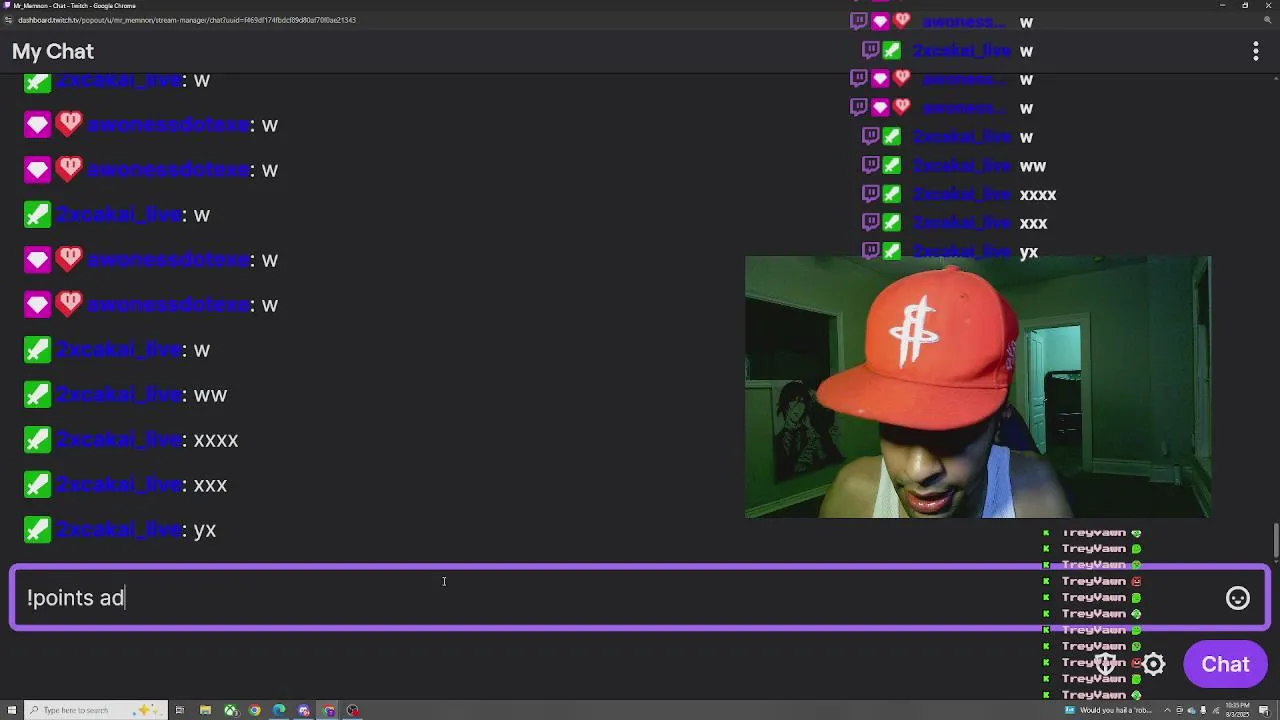
Task: Click the shield moderation icon beside the gear
Action: click(x=1106, y=664)
